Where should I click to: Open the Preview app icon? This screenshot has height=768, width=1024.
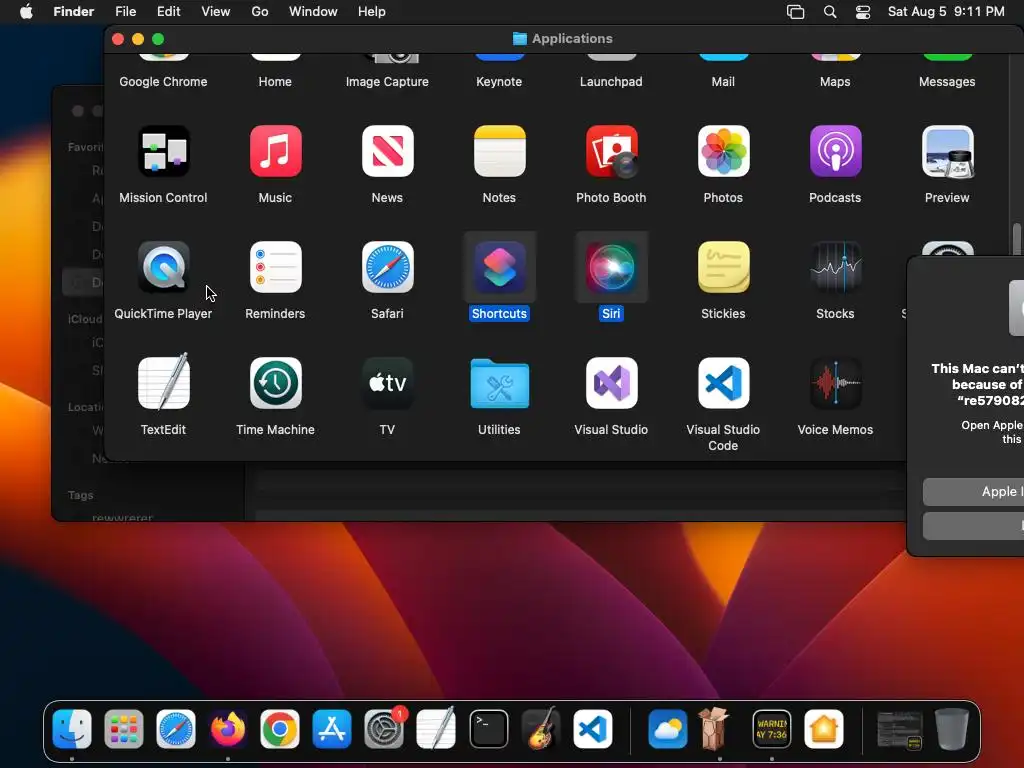click(947, 152)
